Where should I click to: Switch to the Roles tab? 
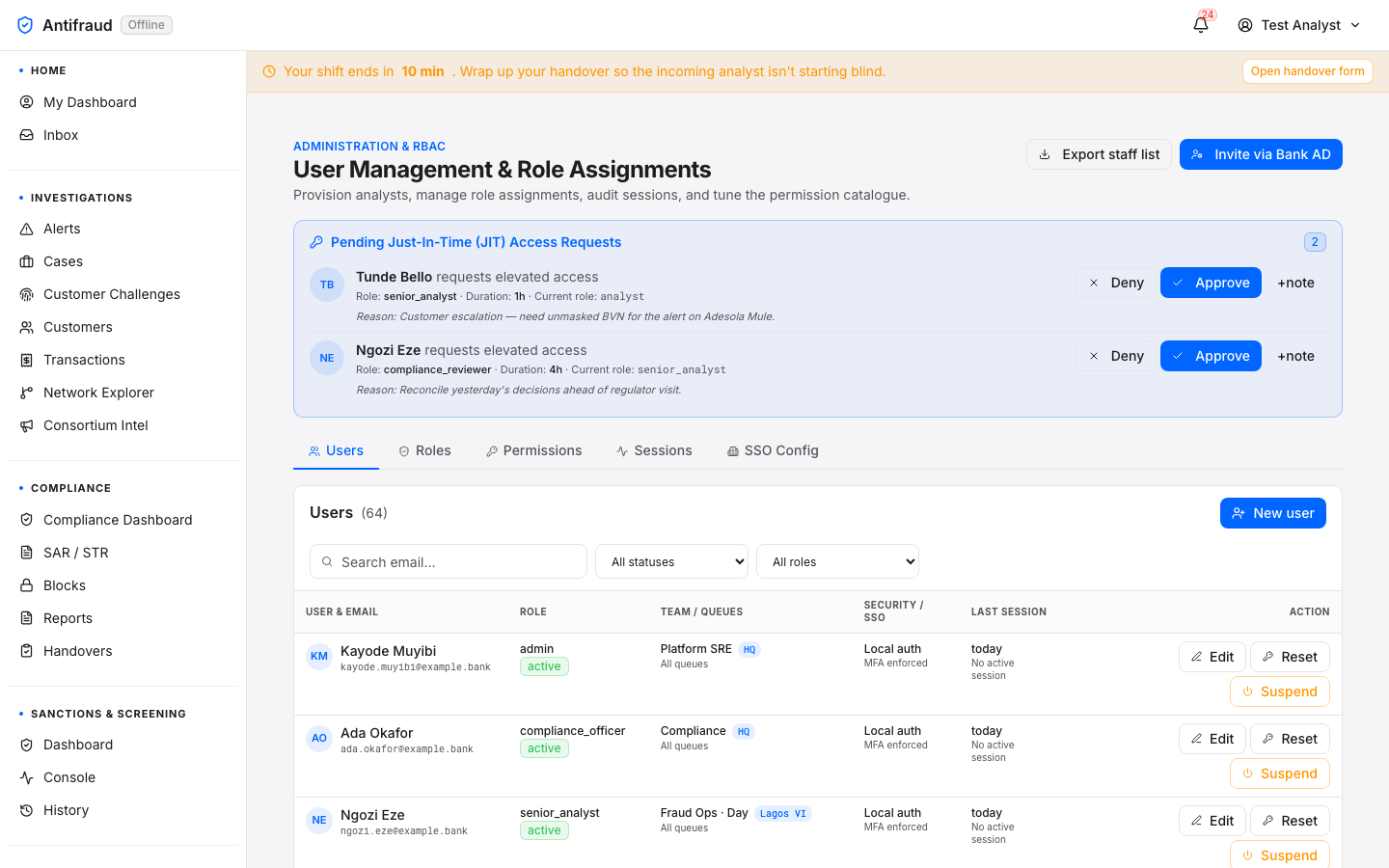(x=425, y=450)
